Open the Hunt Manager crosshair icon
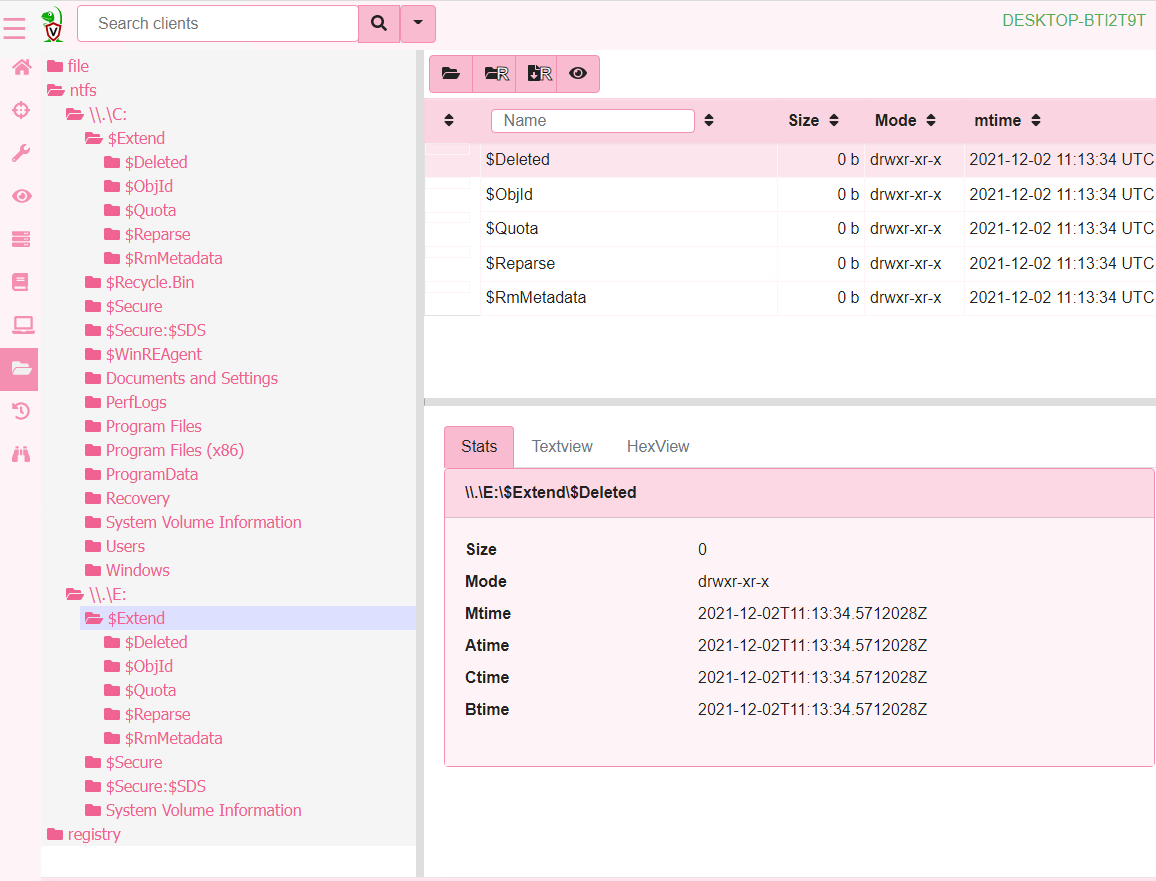 pyautogui.click(x=20, y=110)
